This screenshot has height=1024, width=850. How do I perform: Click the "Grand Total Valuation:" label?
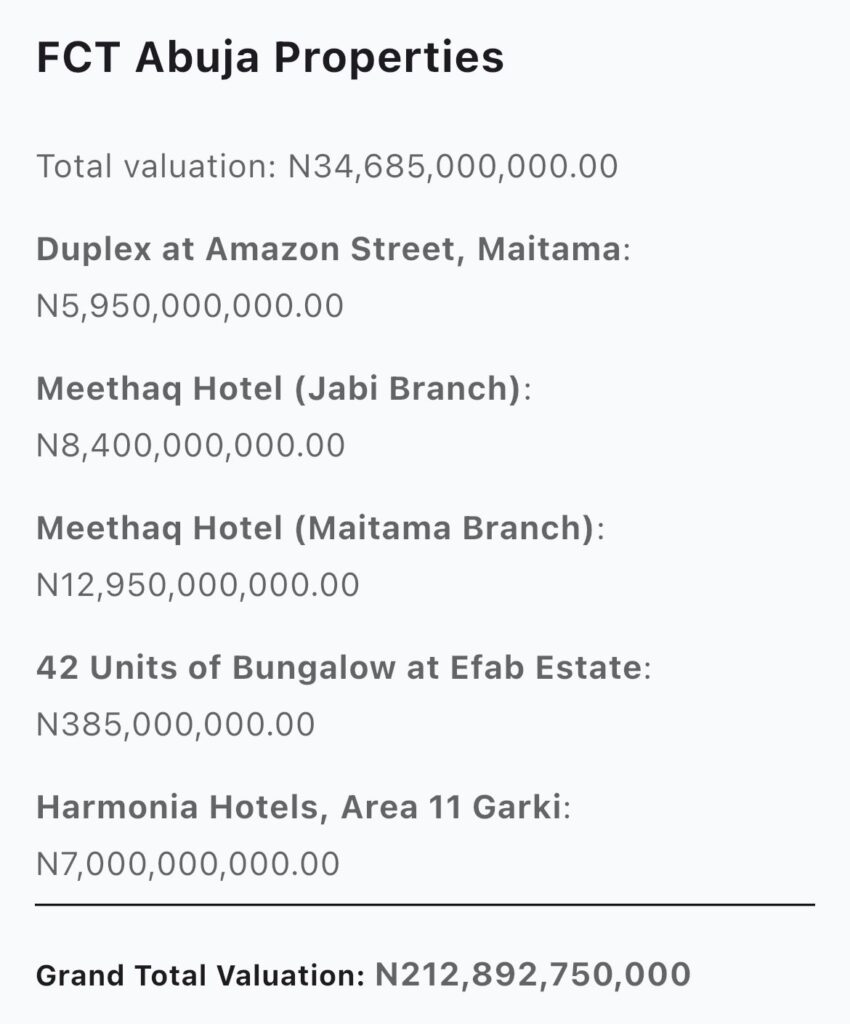coord(200,974)
